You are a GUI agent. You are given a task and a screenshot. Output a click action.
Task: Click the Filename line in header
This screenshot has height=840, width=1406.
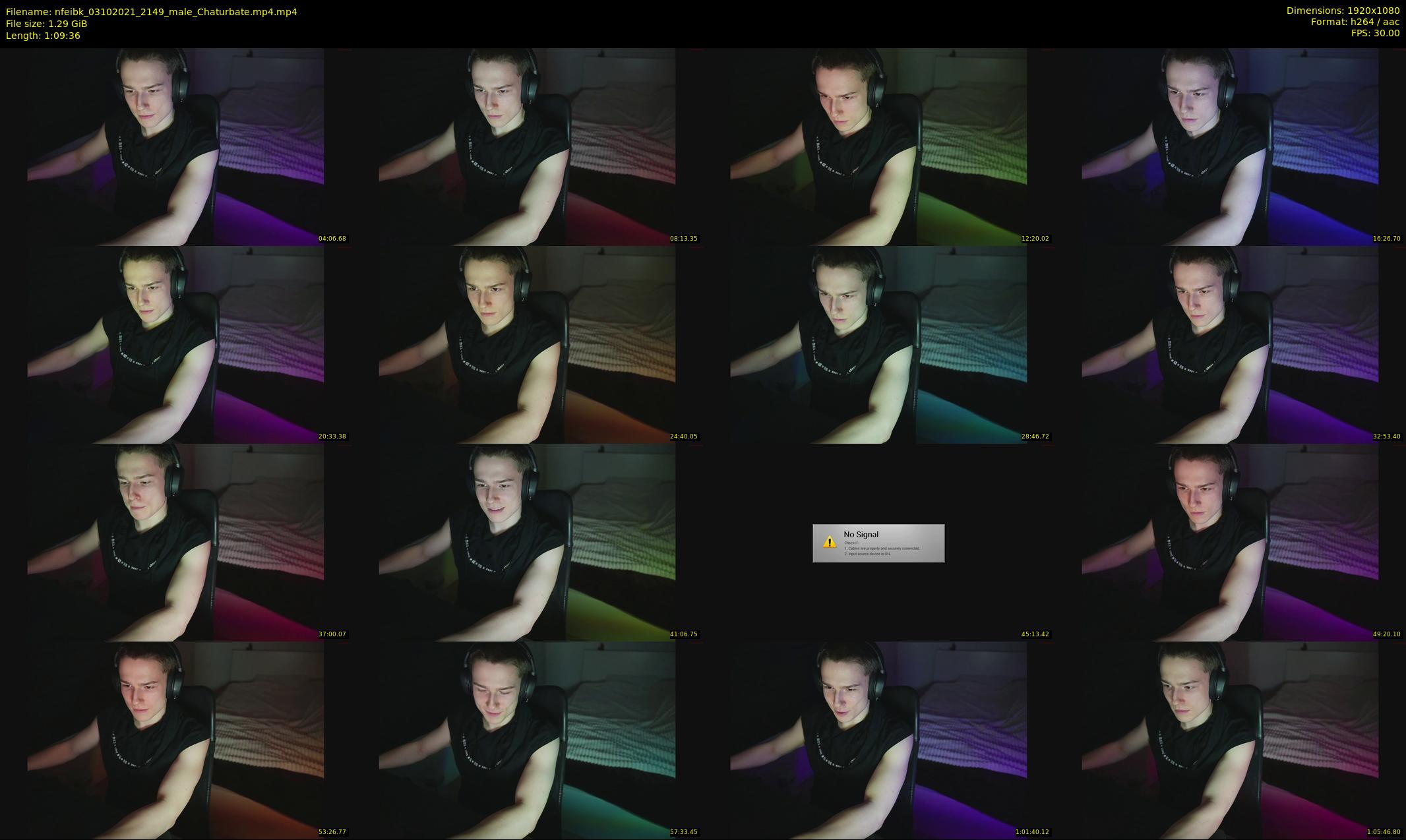point(152,12)
